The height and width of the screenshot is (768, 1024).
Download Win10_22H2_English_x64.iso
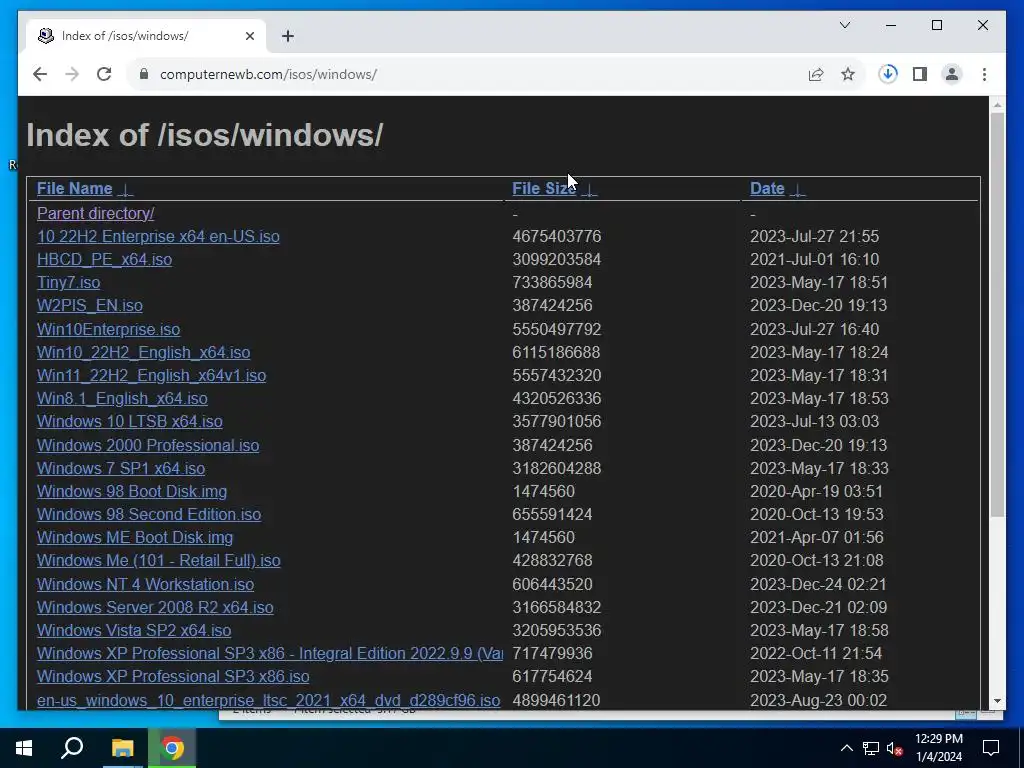(143, 353)
